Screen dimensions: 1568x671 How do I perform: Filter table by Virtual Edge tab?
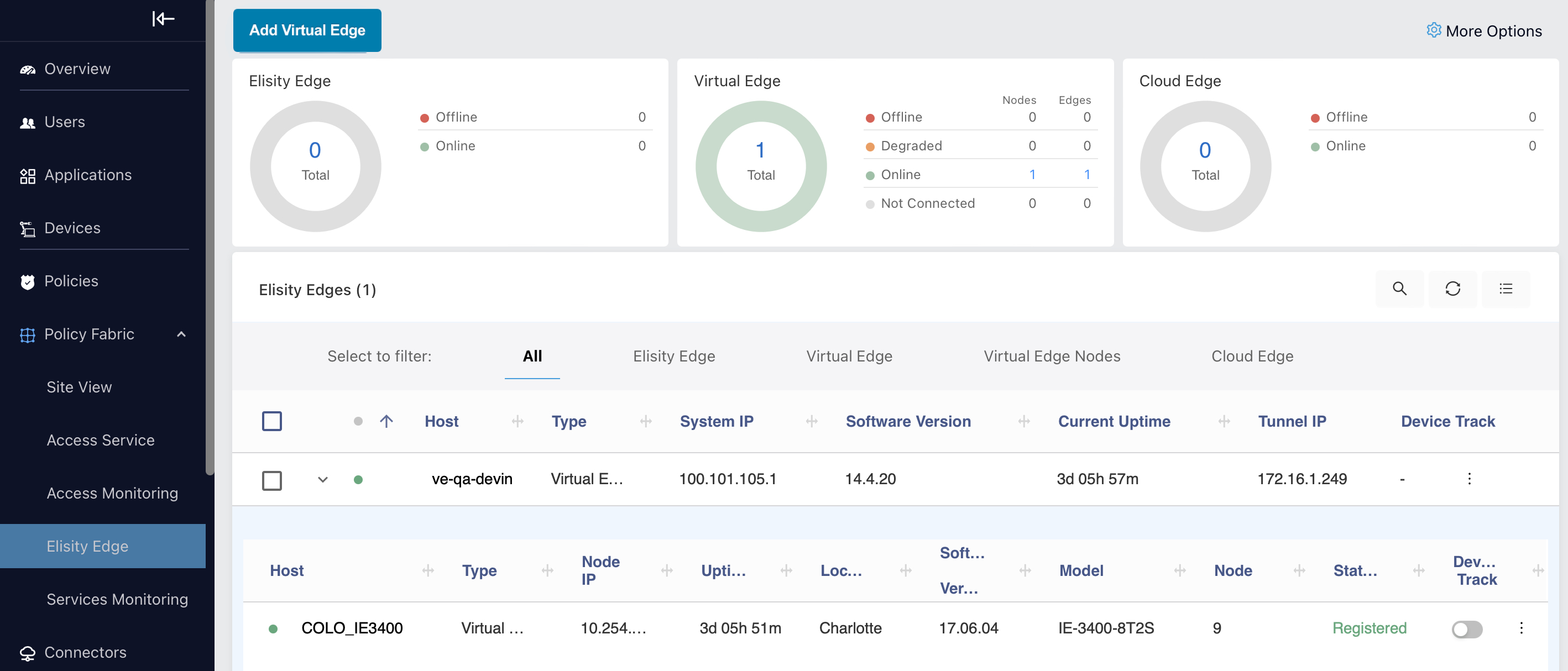[x=849, y=356]
